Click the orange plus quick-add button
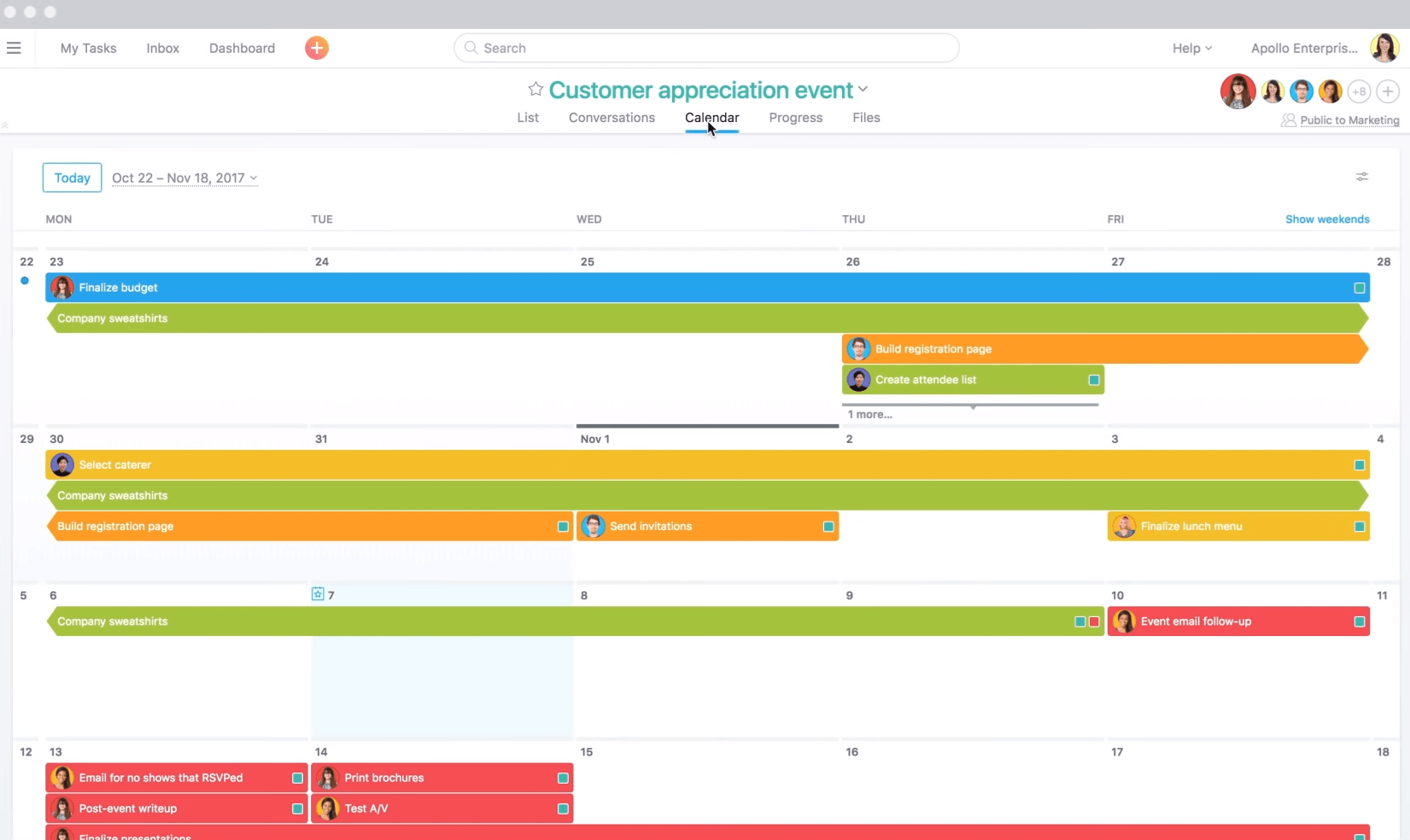This screenshot has height=840, width=1410. point(317,48)
